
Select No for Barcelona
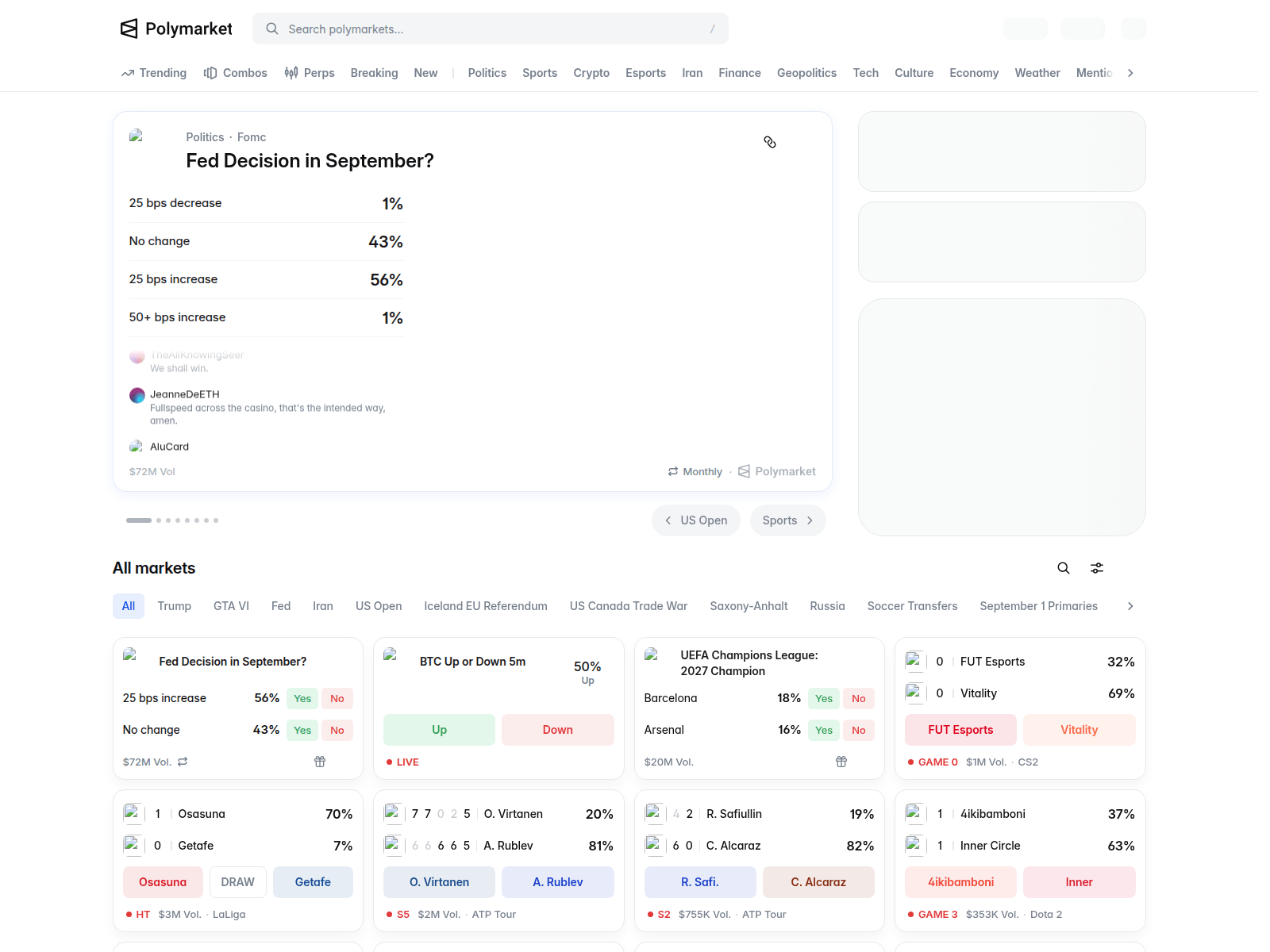pos(859,698)
